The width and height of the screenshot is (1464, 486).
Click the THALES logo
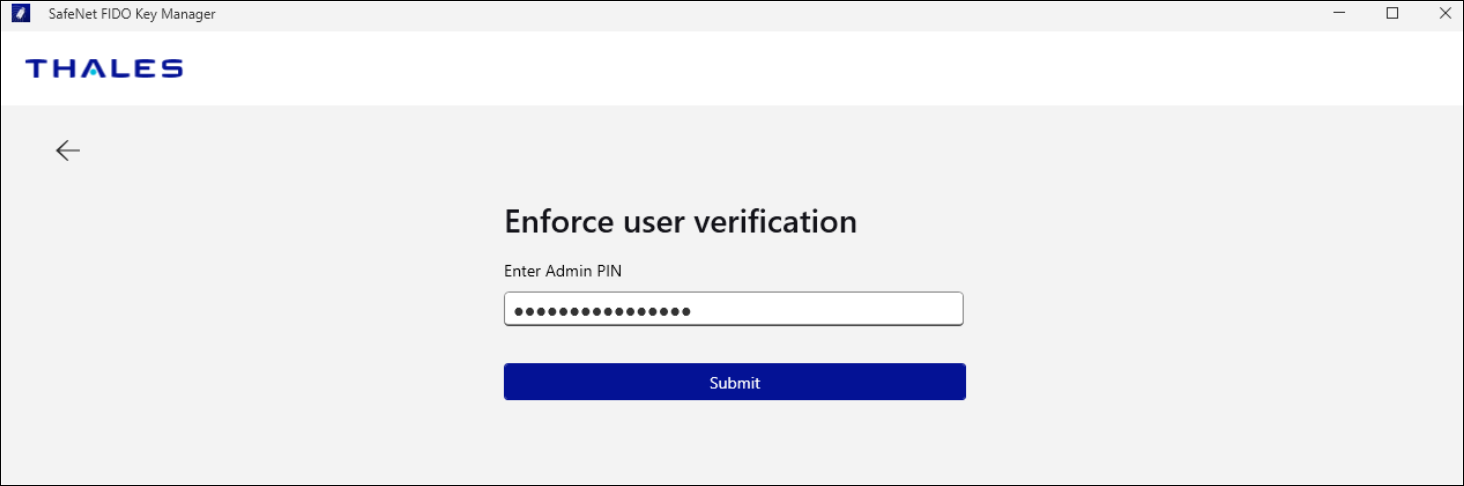tap(104, 68)
